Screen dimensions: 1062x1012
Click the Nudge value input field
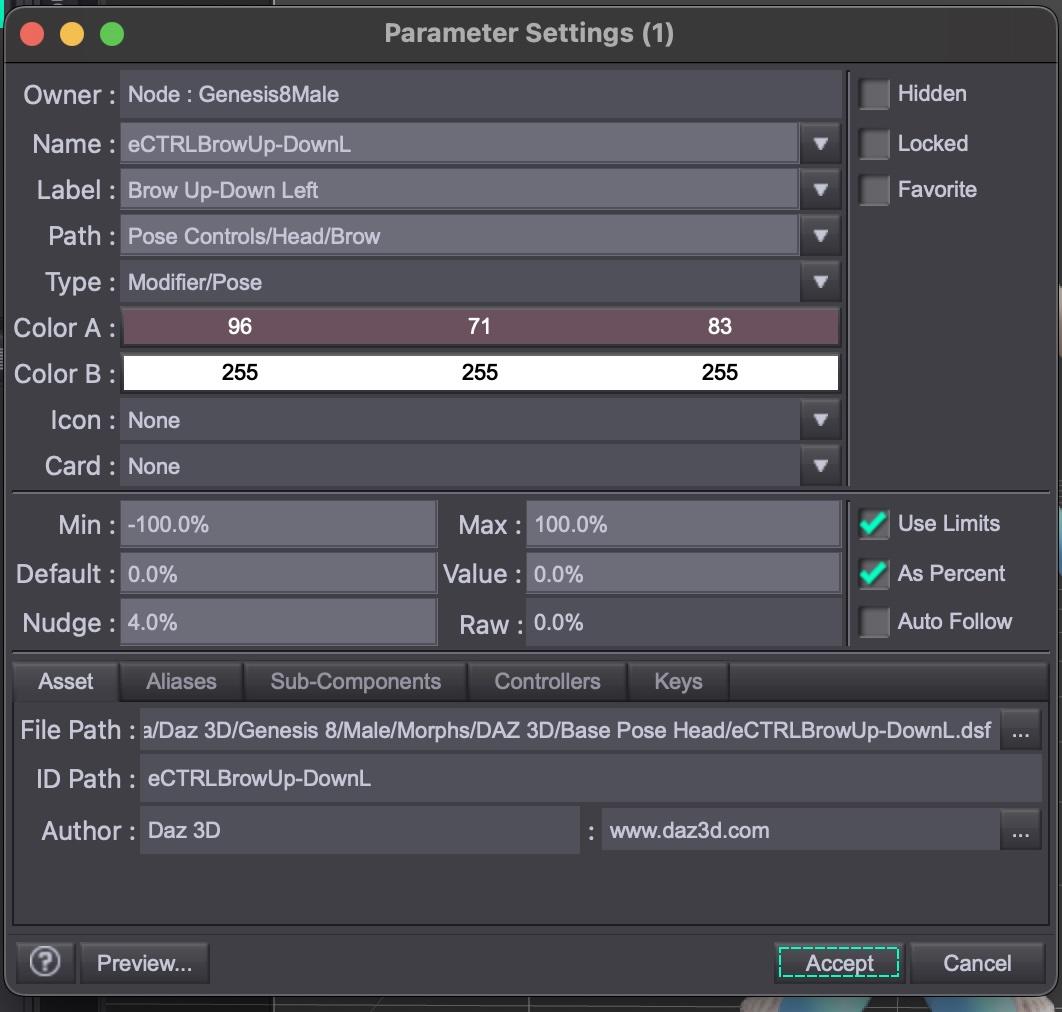click(x=278, y=623)
